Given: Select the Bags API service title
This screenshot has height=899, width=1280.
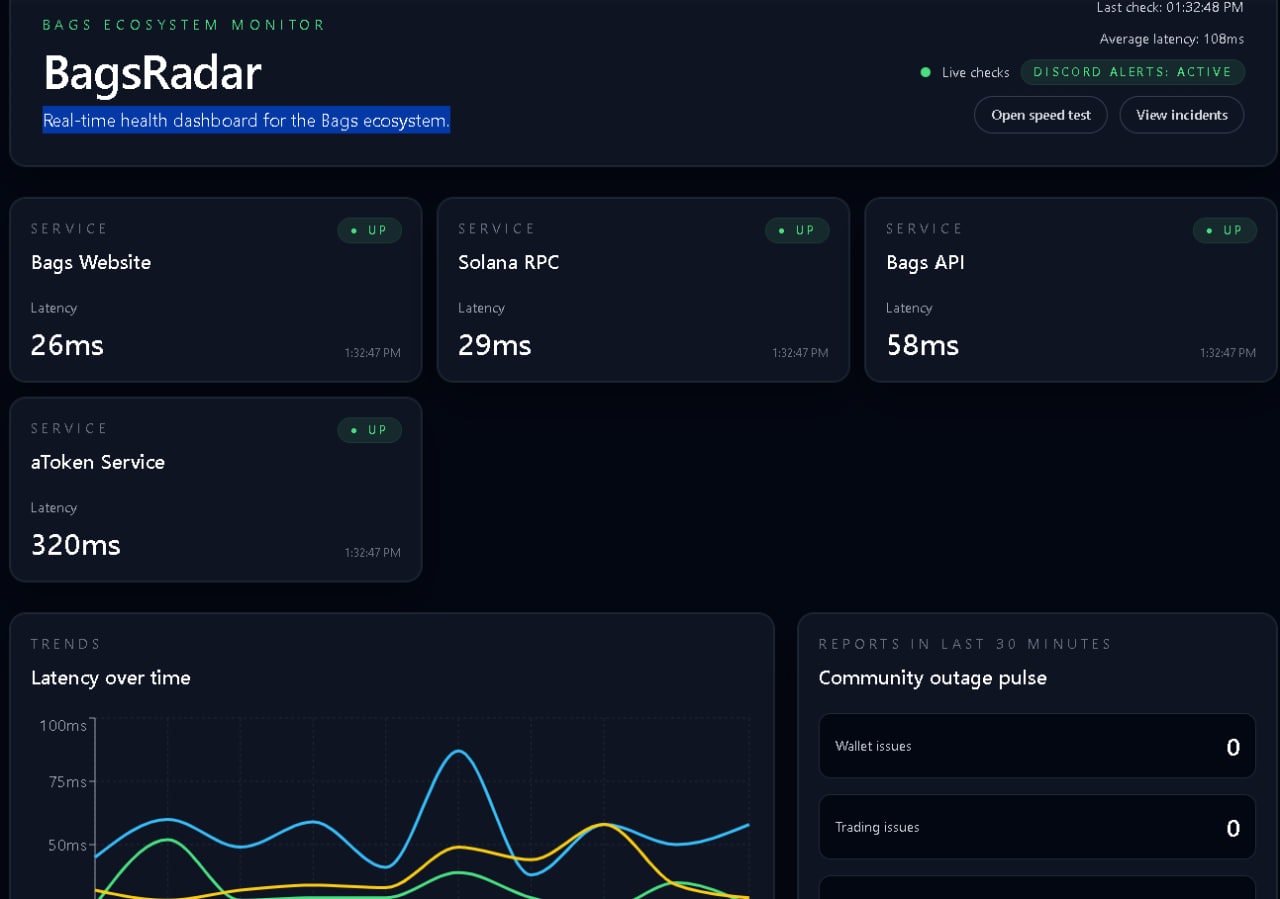Looking at the screenshot, I should click(x=925, y=263).
